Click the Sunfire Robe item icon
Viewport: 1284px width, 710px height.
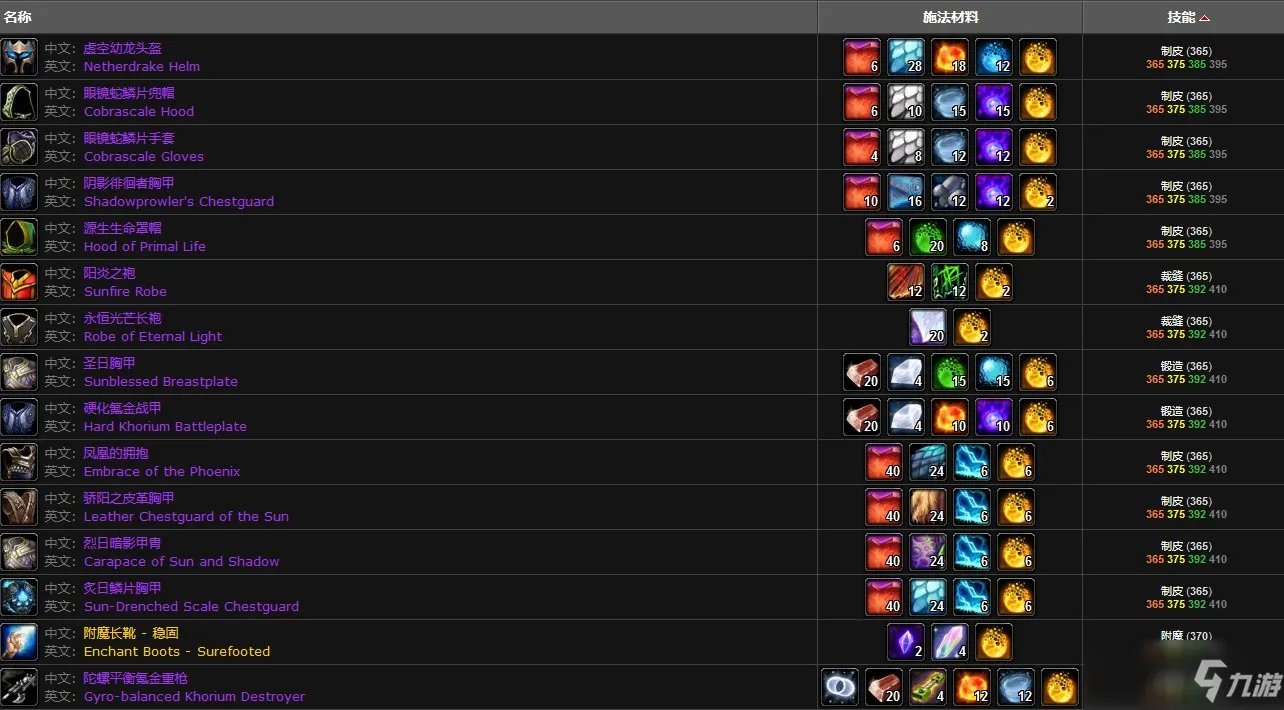(19, 282)
